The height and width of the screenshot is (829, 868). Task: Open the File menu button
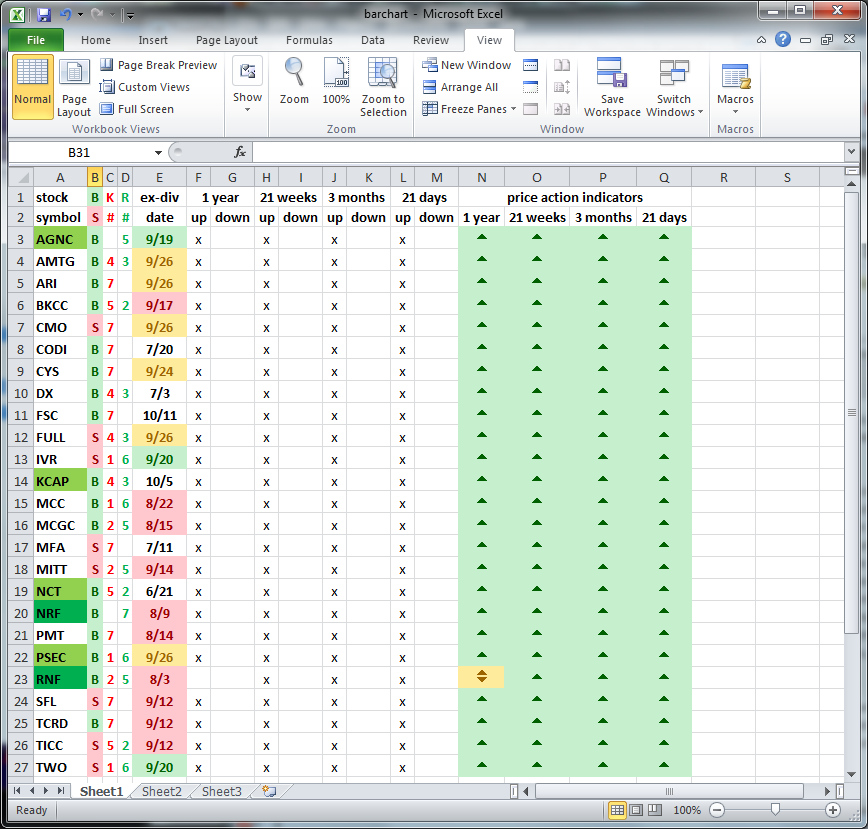tap(36, 40)
